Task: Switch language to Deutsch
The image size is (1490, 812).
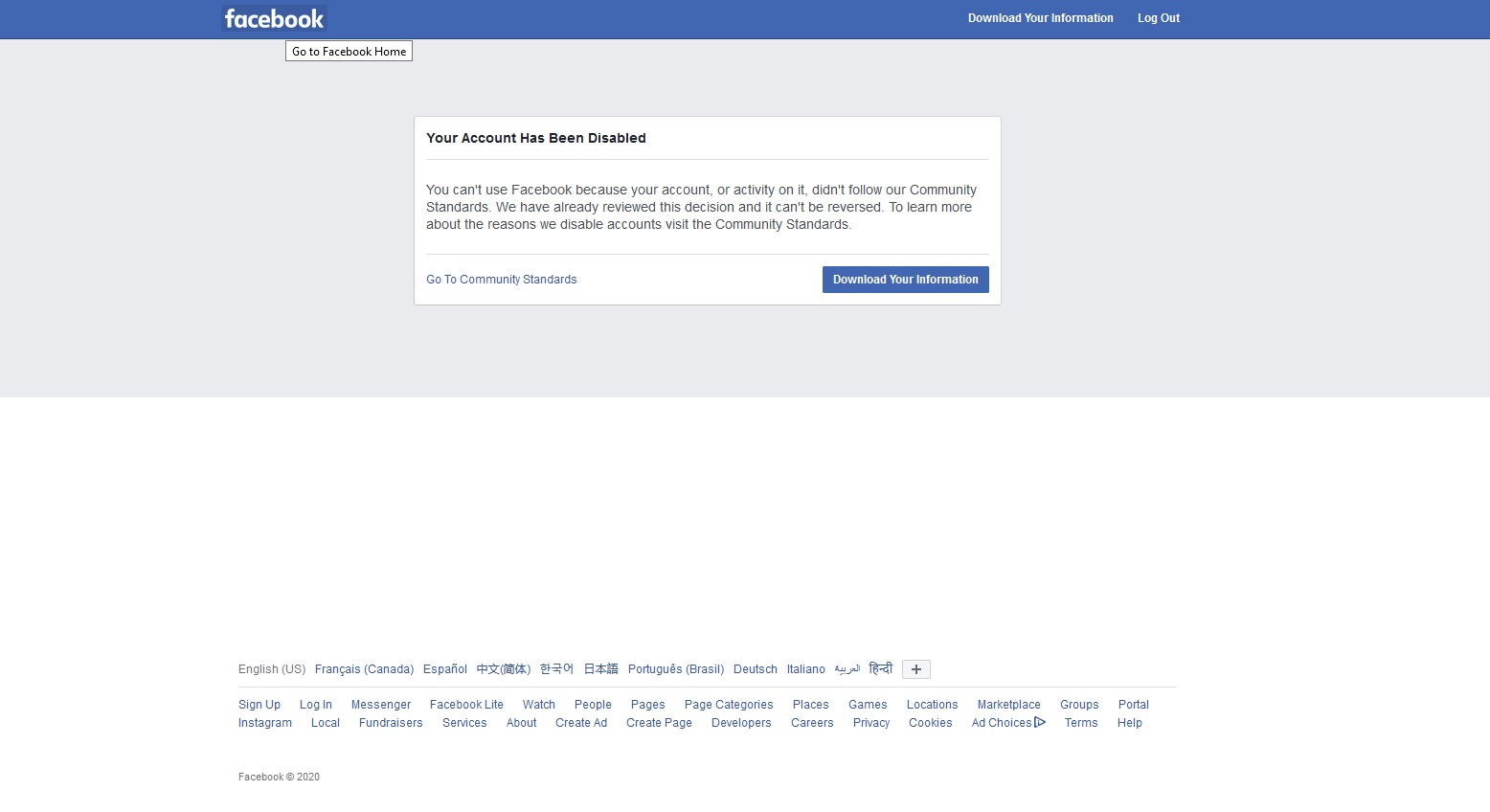Action: point(756,669)
